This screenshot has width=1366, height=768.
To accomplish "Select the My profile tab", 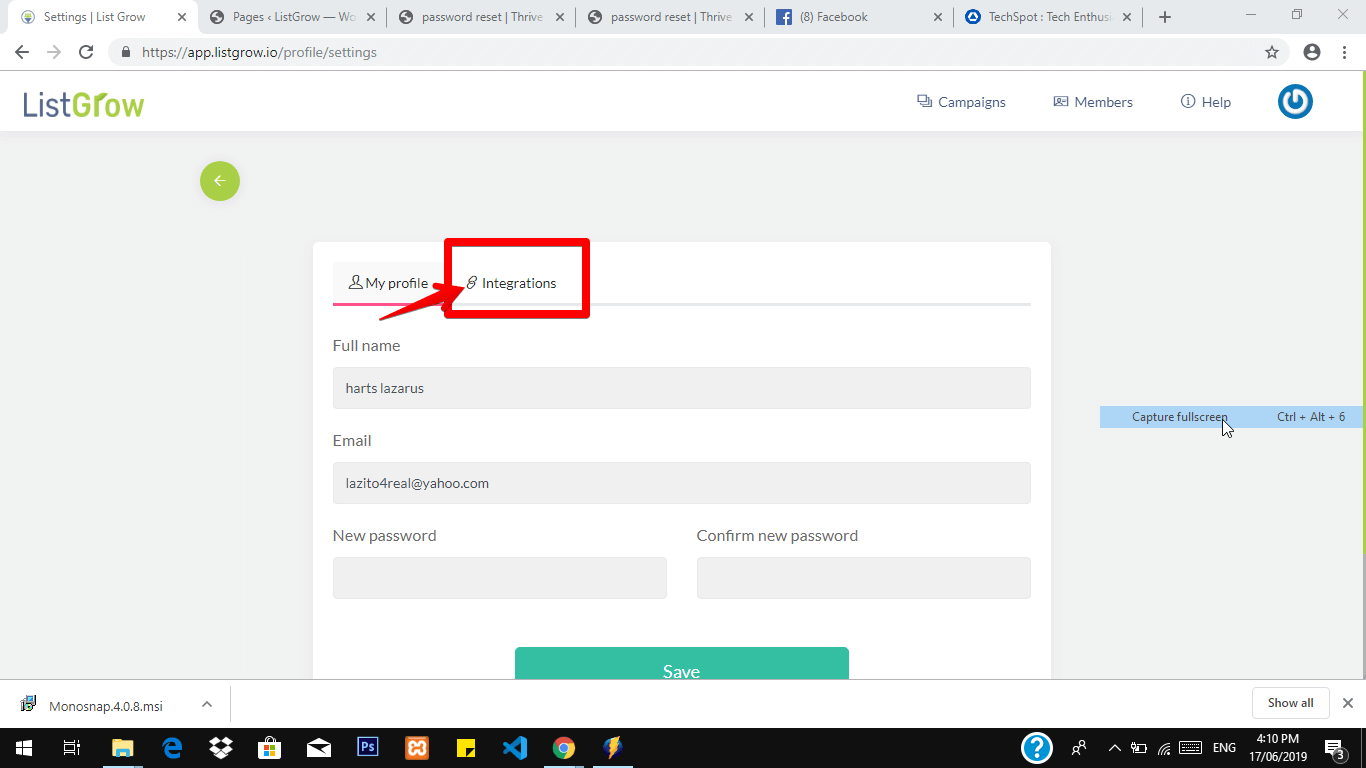I will point(388,283).
